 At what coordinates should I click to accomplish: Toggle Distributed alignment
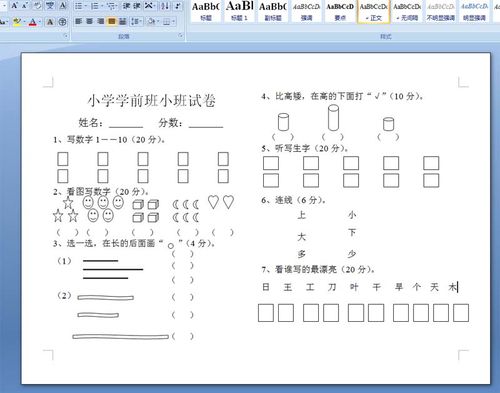[123, 22]
